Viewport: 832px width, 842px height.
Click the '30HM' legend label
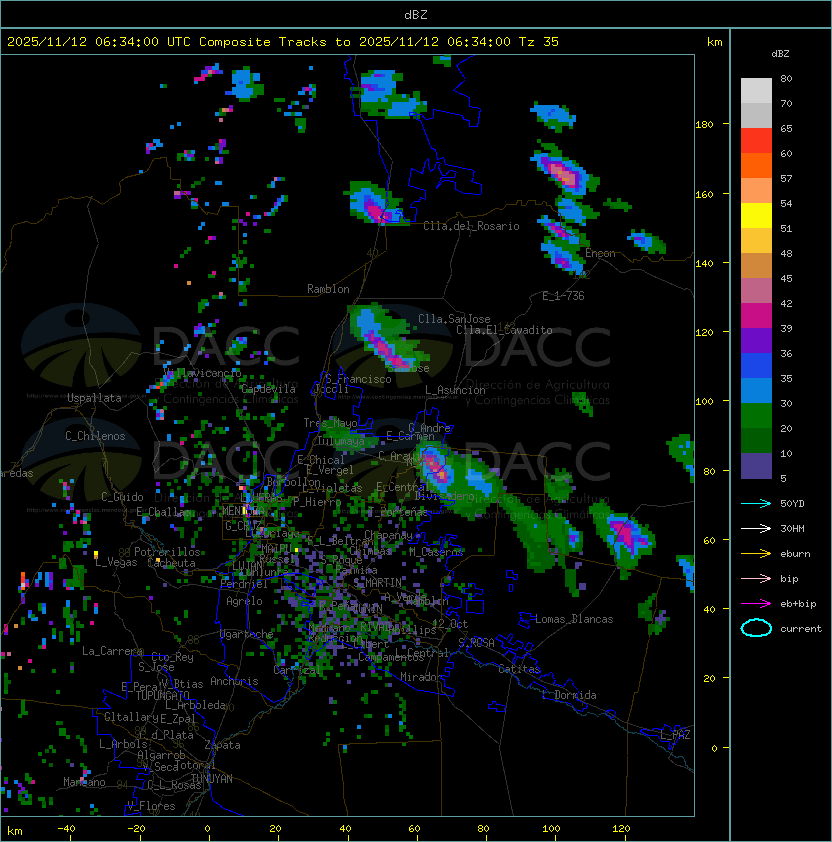[792, 528]
